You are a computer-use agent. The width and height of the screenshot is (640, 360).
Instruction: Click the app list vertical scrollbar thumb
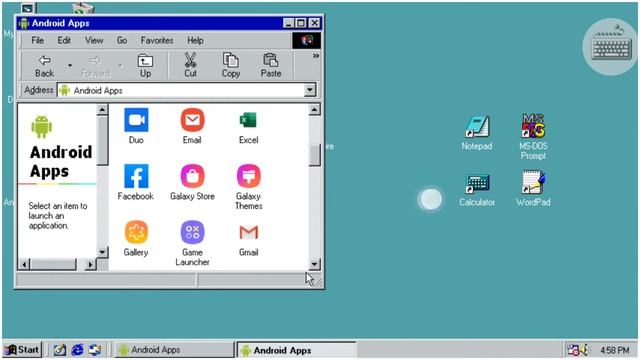point(314,156)
